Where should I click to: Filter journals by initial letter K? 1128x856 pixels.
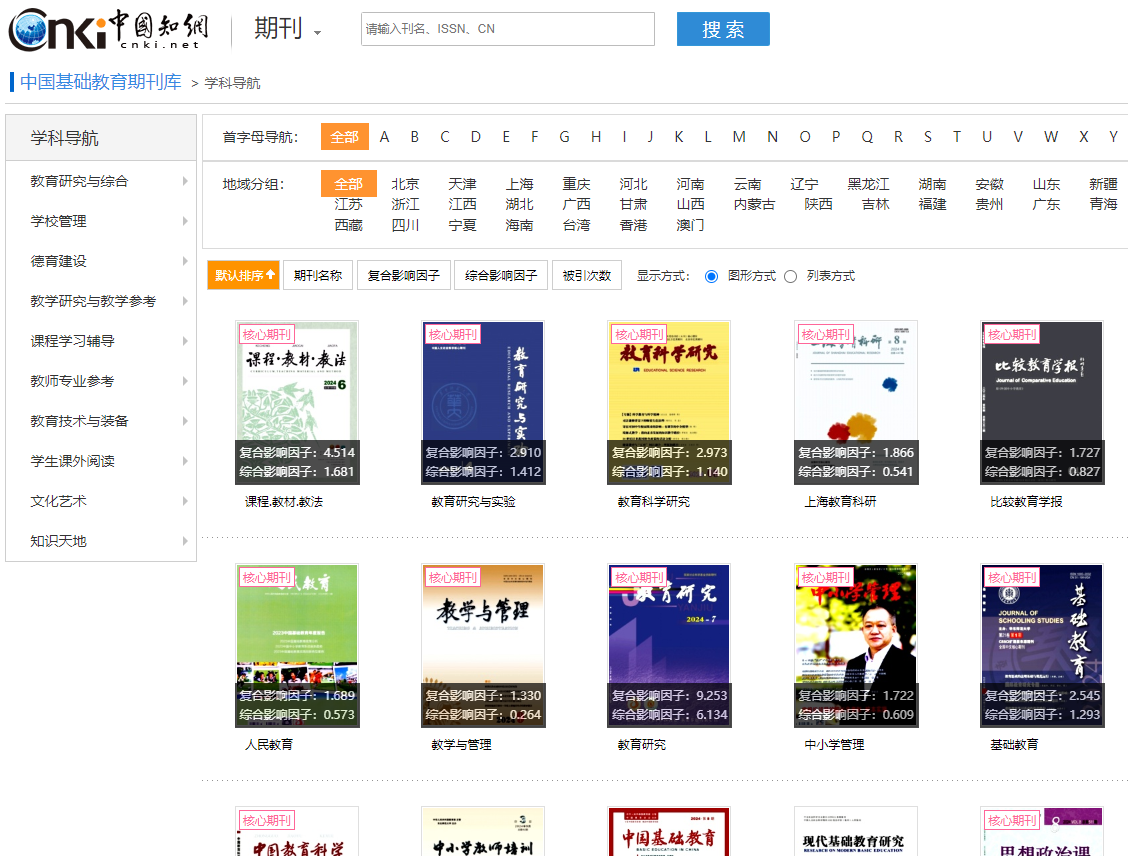click(x=678, y=137)
